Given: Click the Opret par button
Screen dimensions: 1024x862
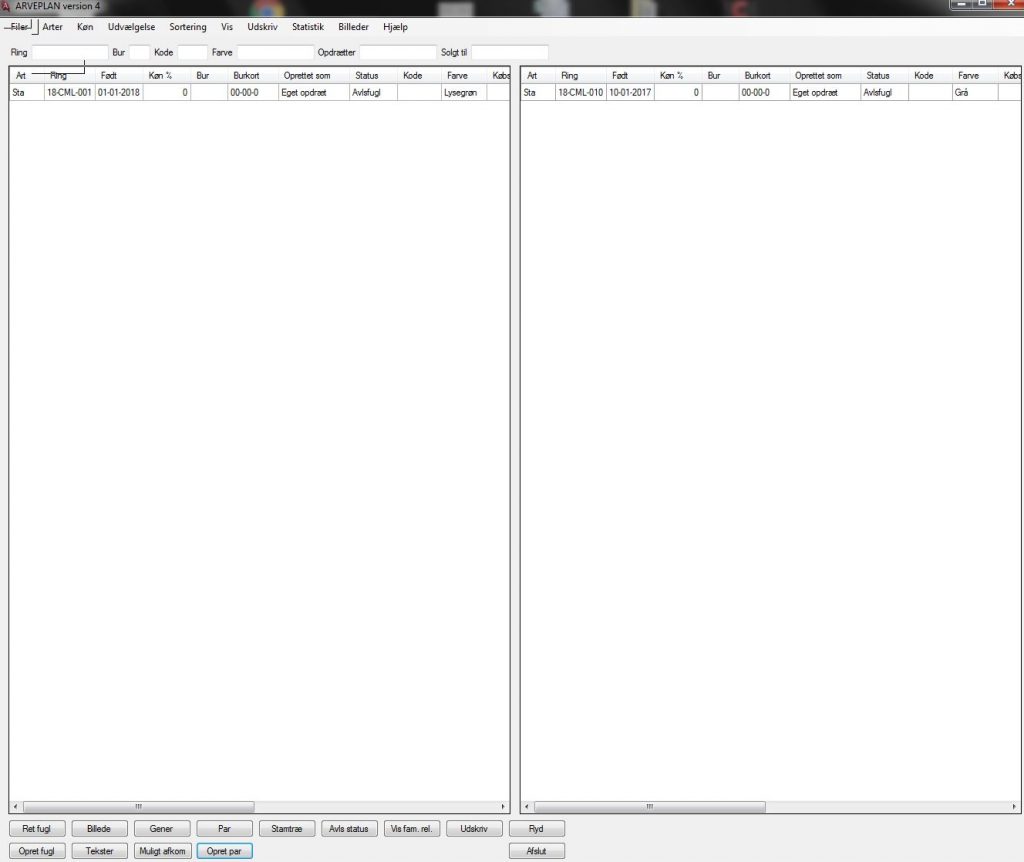Looking at the screenshot, I should click(x=224, y=851).
